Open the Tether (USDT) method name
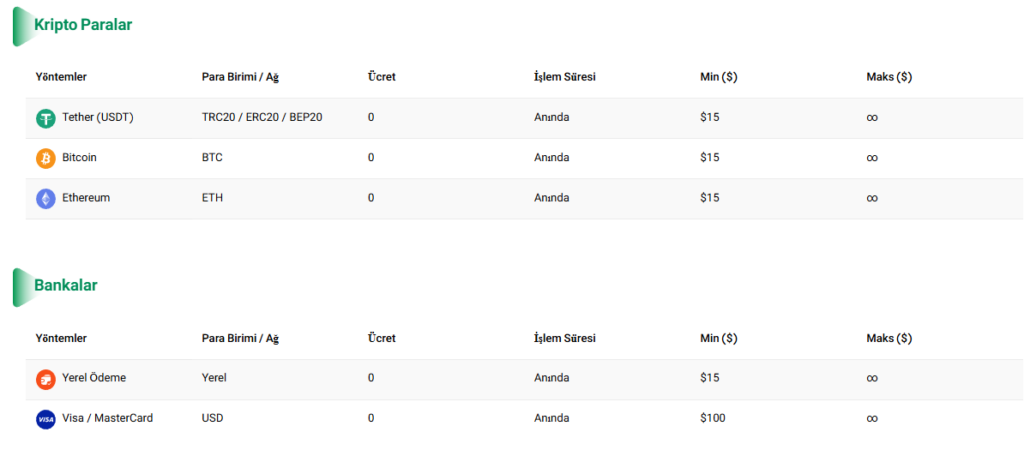The image size is (1024, 462). [x=97, y=118]
